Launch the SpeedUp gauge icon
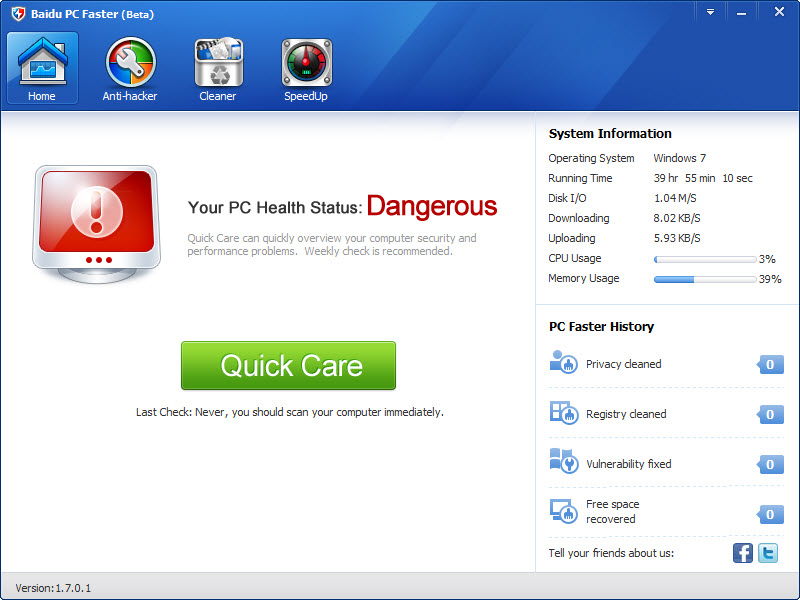The width and height of the screenshot is (800, 600). pos(306,64)
